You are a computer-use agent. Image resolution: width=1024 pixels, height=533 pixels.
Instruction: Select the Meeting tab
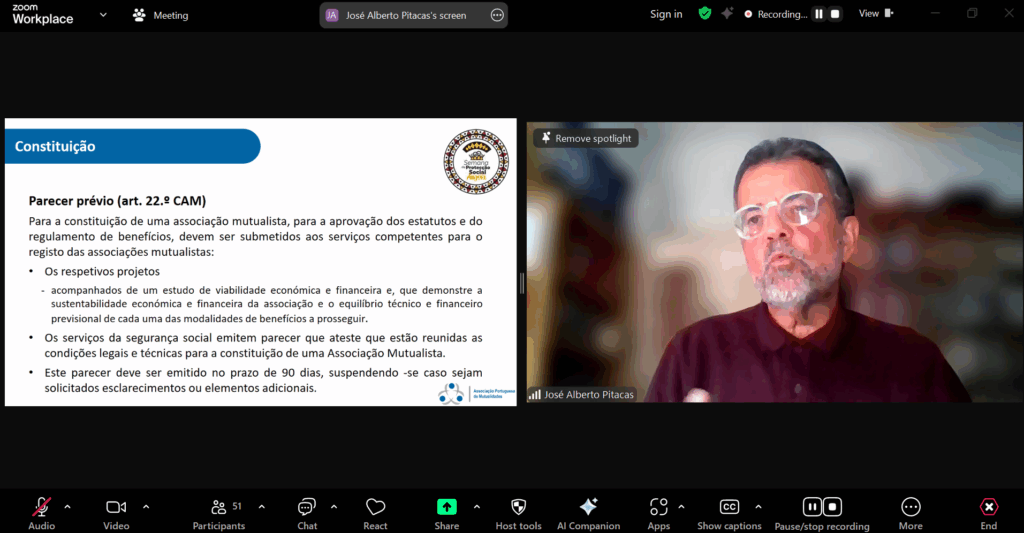pyautogui.click(x=161, y=15)
